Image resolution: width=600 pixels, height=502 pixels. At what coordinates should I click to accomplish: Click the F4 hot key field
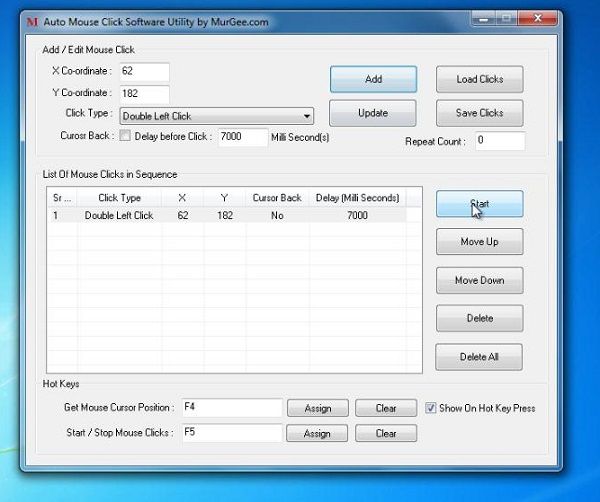(232, 408)
